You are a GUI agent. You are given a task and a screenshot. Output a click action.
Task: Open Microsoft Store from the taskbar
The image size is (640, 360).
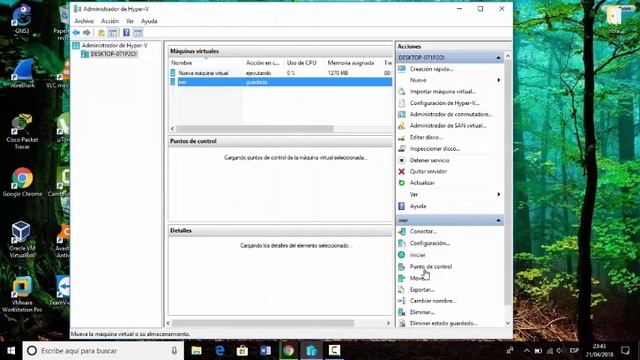(x=242, y=351)
